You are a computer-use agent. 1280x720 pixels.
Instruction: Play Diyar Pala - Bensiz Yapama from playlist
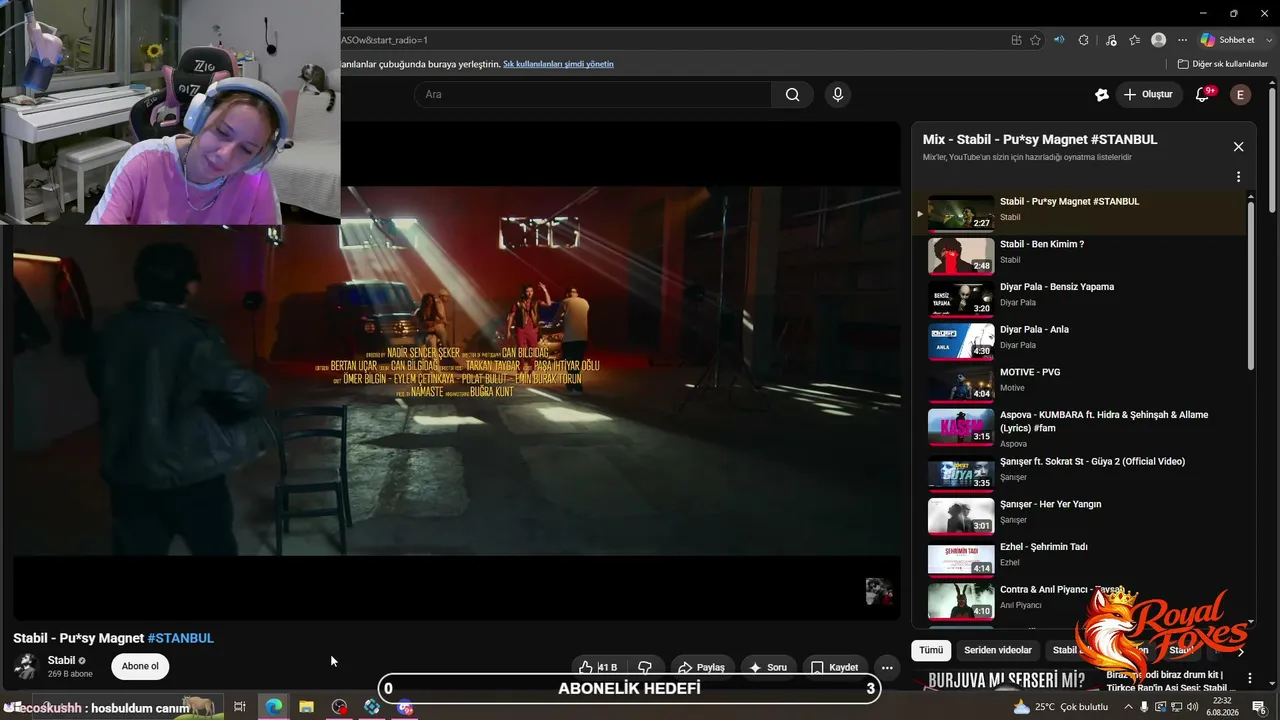click(1080, 299)
